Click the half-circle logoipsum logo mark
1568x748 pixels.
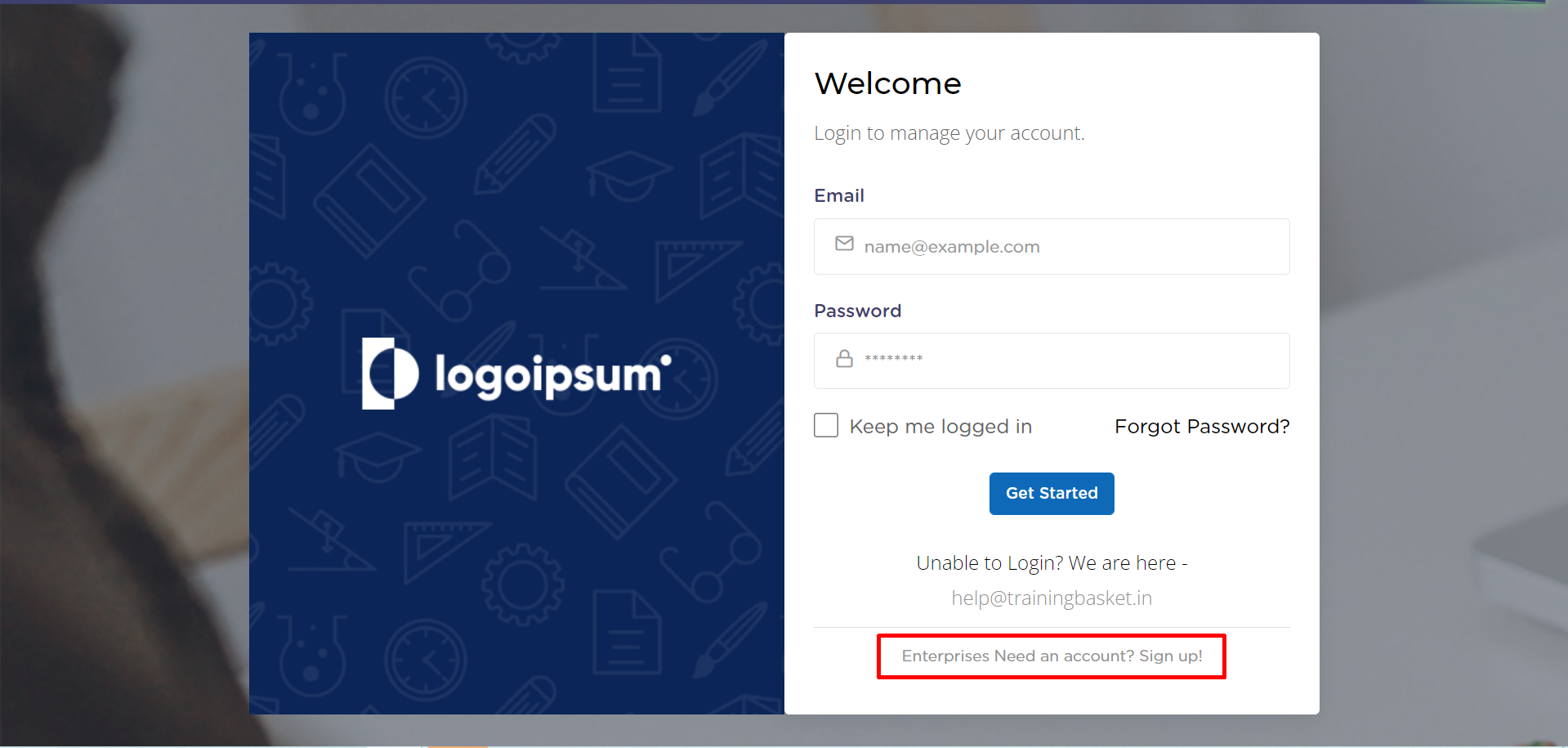coord(391,374)
